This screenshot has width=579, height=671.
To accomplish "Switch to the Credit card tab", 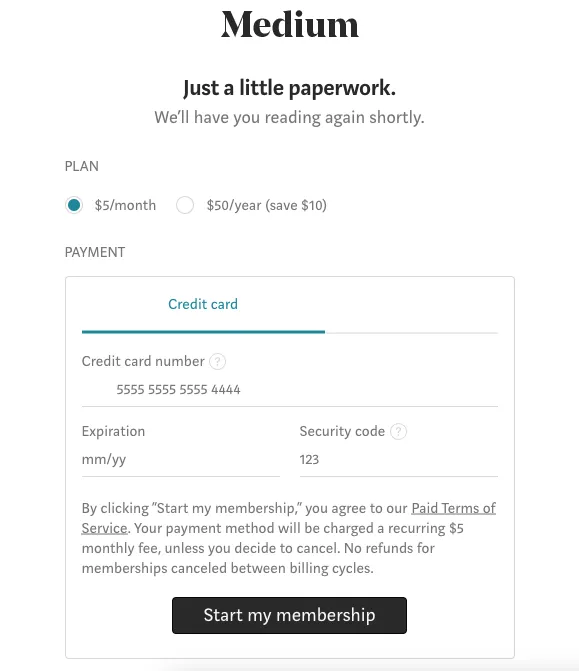I will [203, 304].
